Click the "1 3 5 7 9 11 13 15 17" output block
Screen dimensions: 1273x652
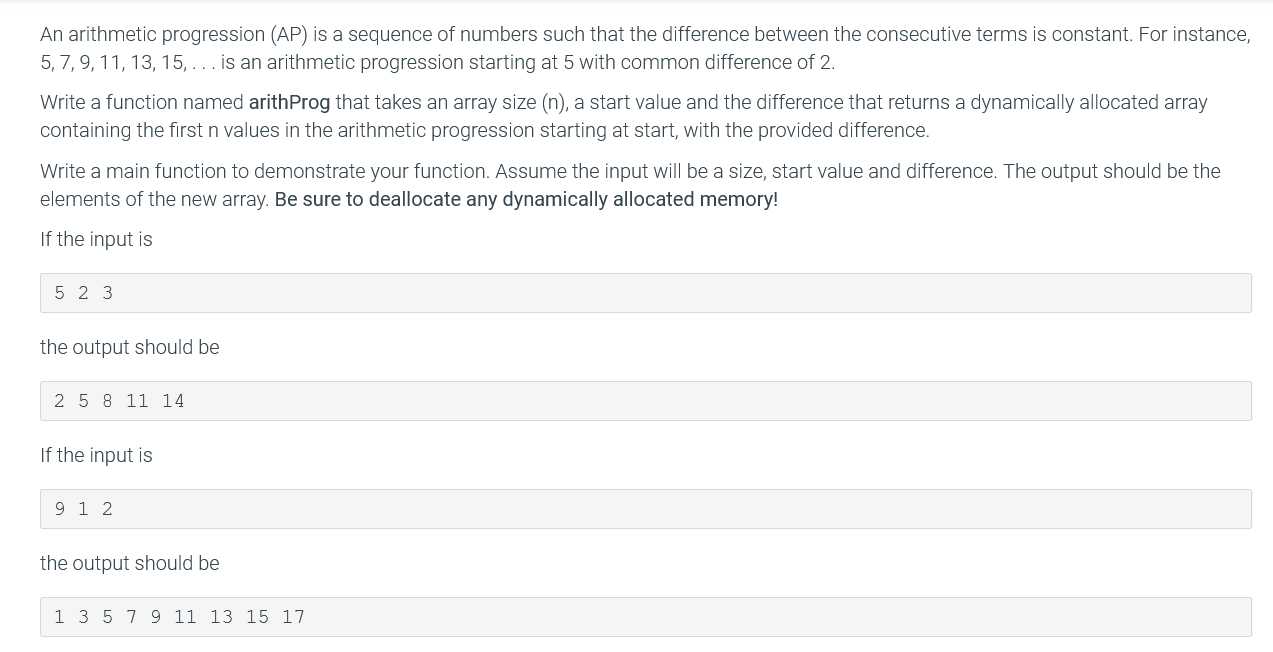click(x=646, y=617)
